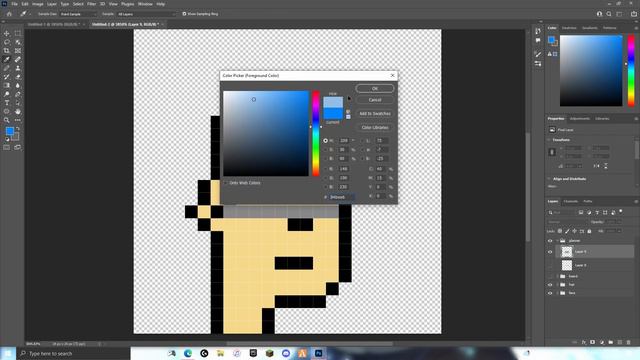640x360 pixels.
Task: Select the Crop tool
Action: [x=7, y=51]
